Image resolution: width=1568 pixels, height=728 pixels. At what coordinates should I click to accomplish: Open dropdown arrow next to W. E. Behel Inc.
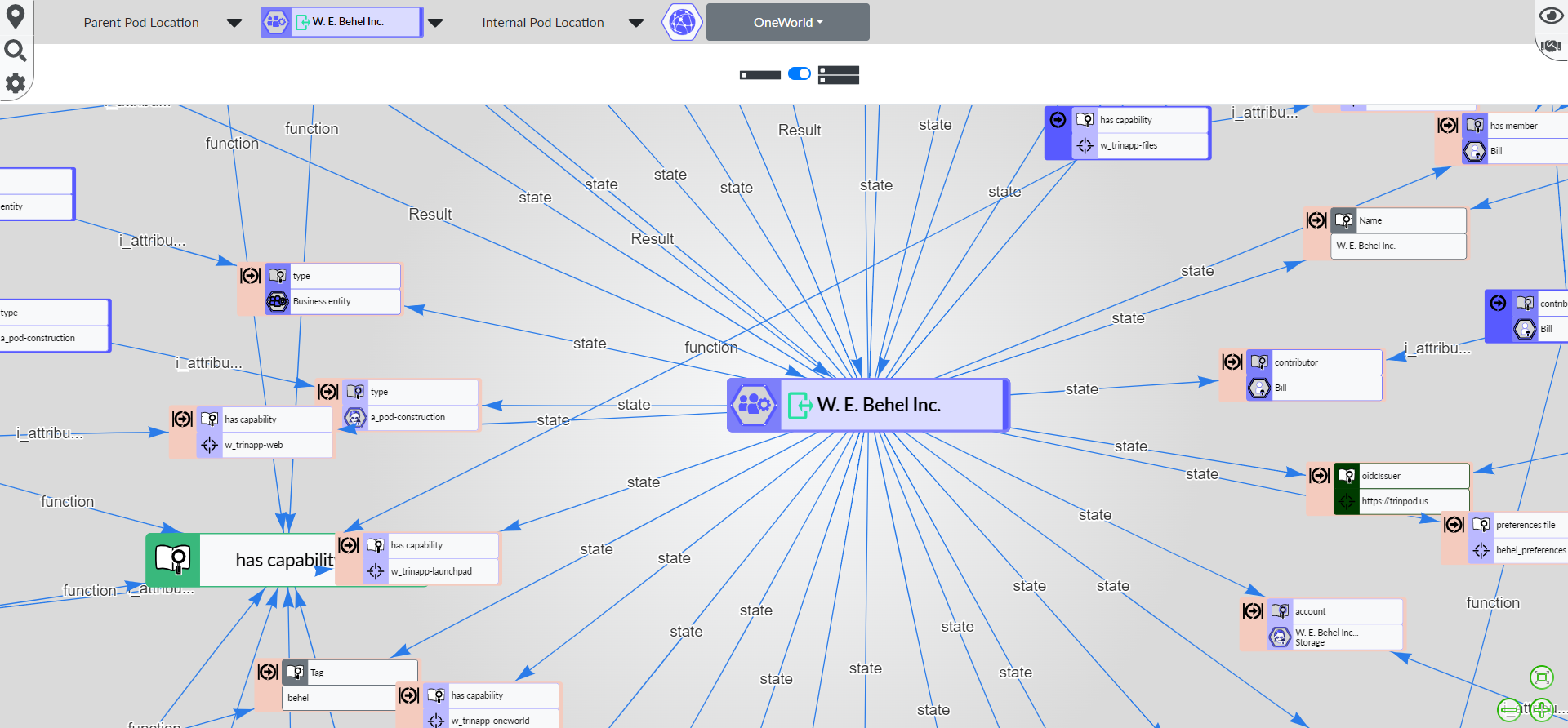coord(436,23)
